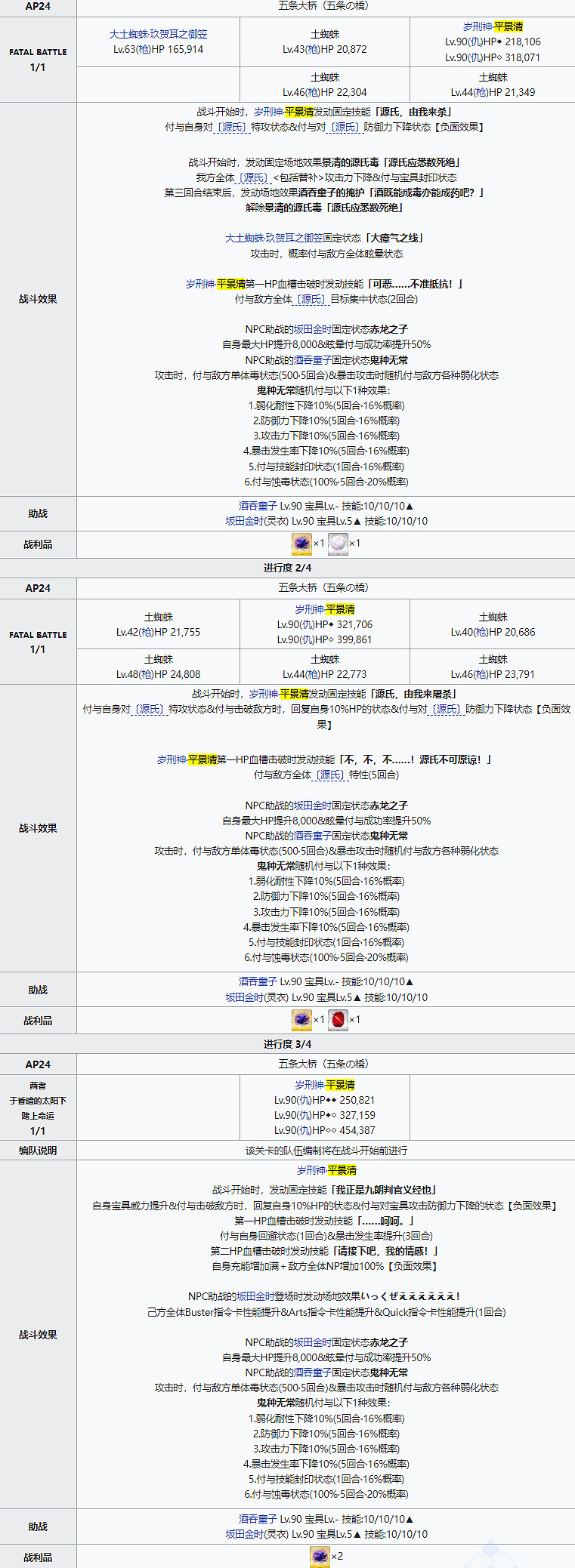
Task: Click enemy cell 土蜘蛛 Lv.42(枪)HP 21,755
Action: pyautogui.click(x=158, y=624)
